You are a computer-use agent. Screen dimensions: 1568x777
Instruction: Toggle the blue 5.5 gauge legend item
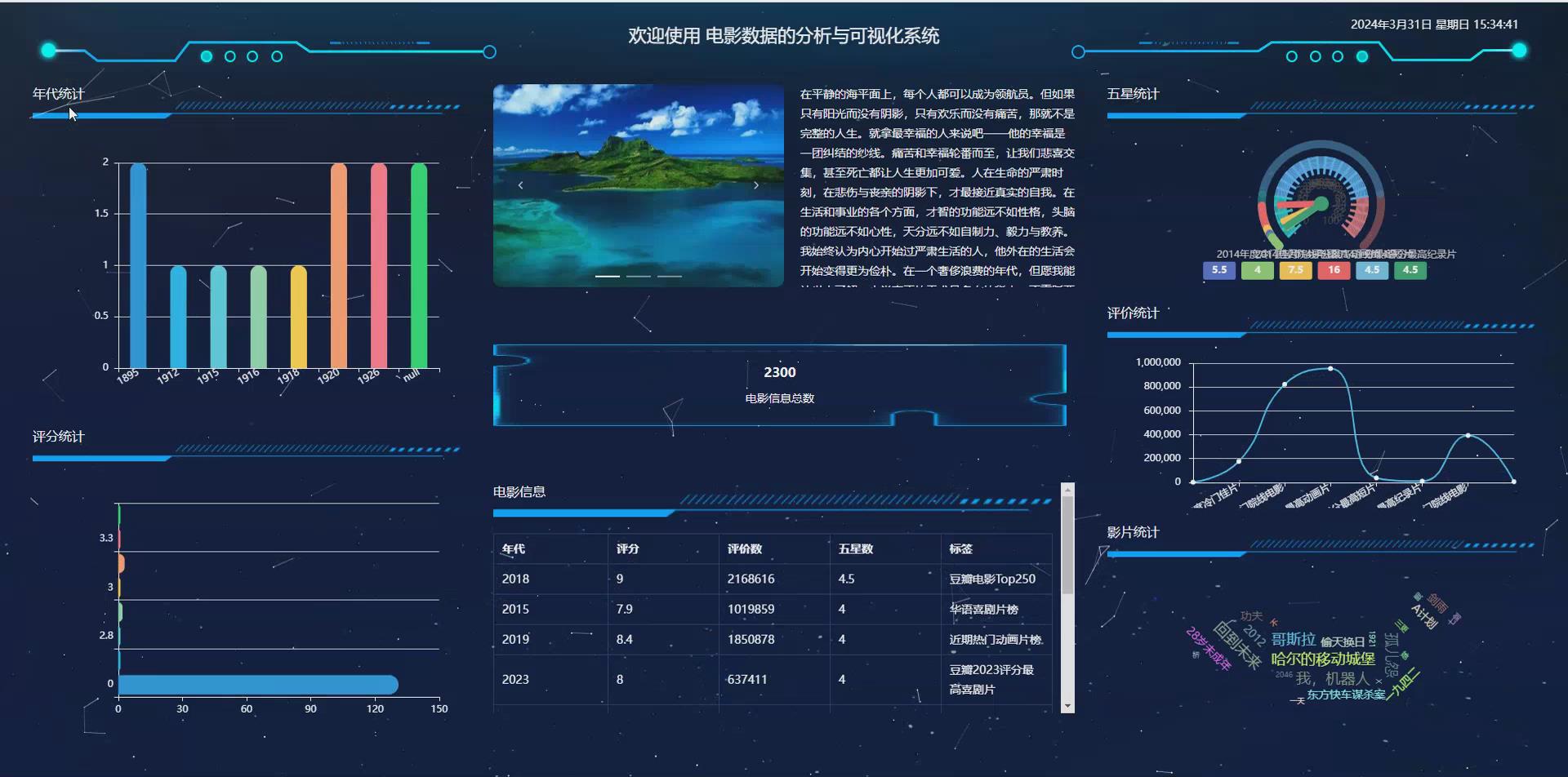[1219, 270]
